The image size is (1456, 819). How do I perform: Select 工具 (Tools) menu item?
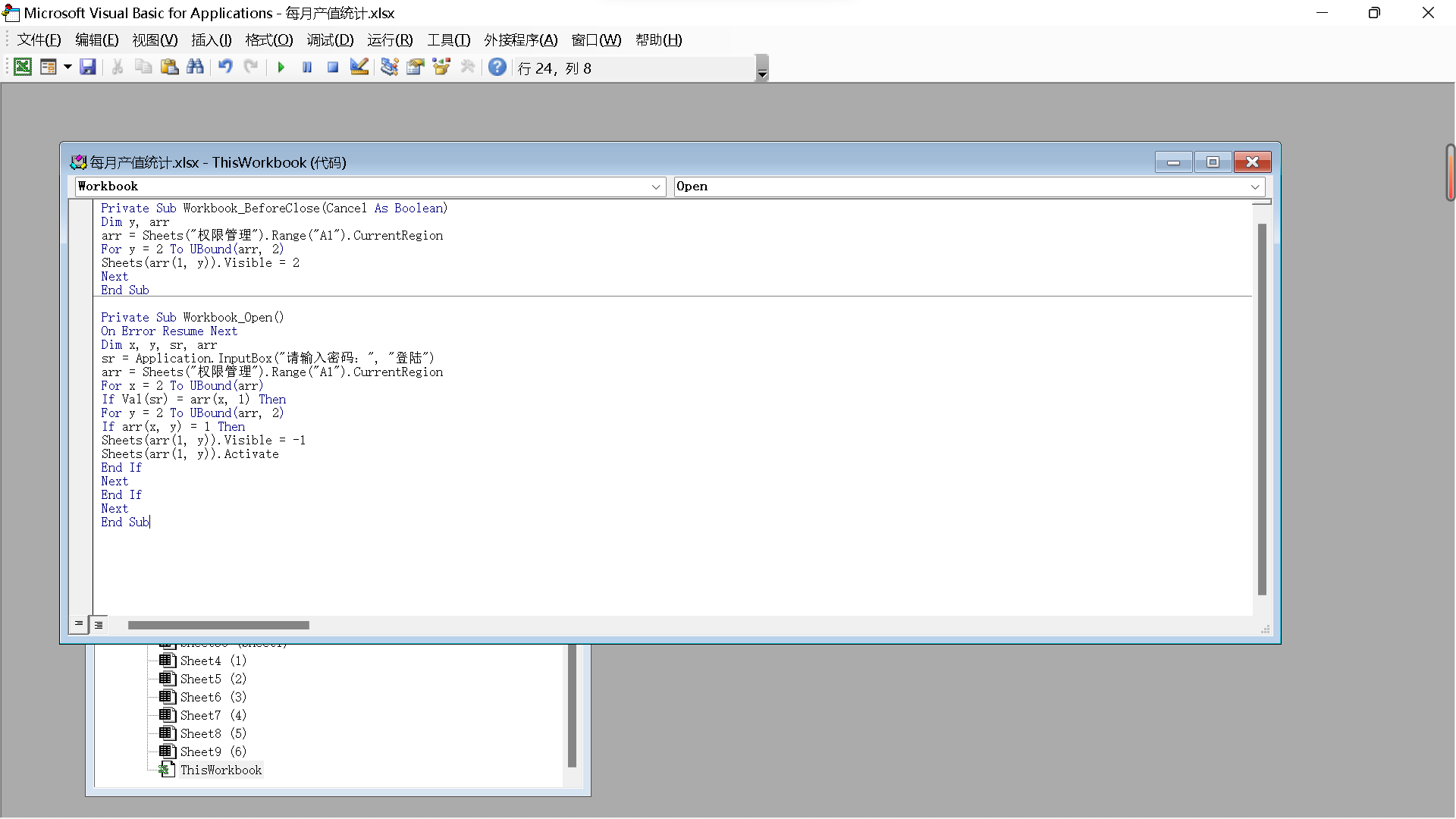[448, 39]
